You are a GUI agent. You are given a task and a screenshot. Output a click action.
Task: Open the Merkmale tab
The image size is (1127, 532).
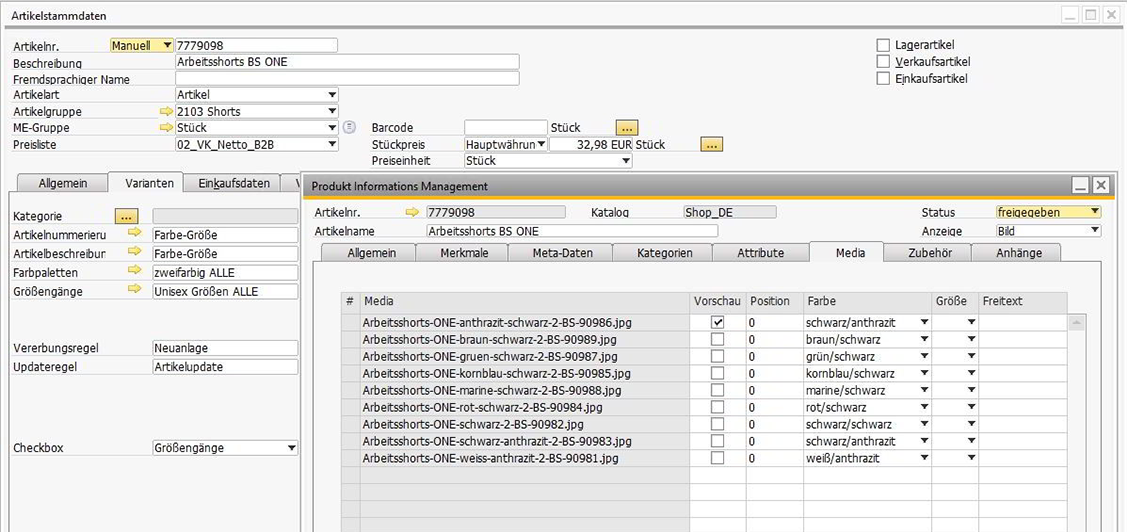coord(462,253)
